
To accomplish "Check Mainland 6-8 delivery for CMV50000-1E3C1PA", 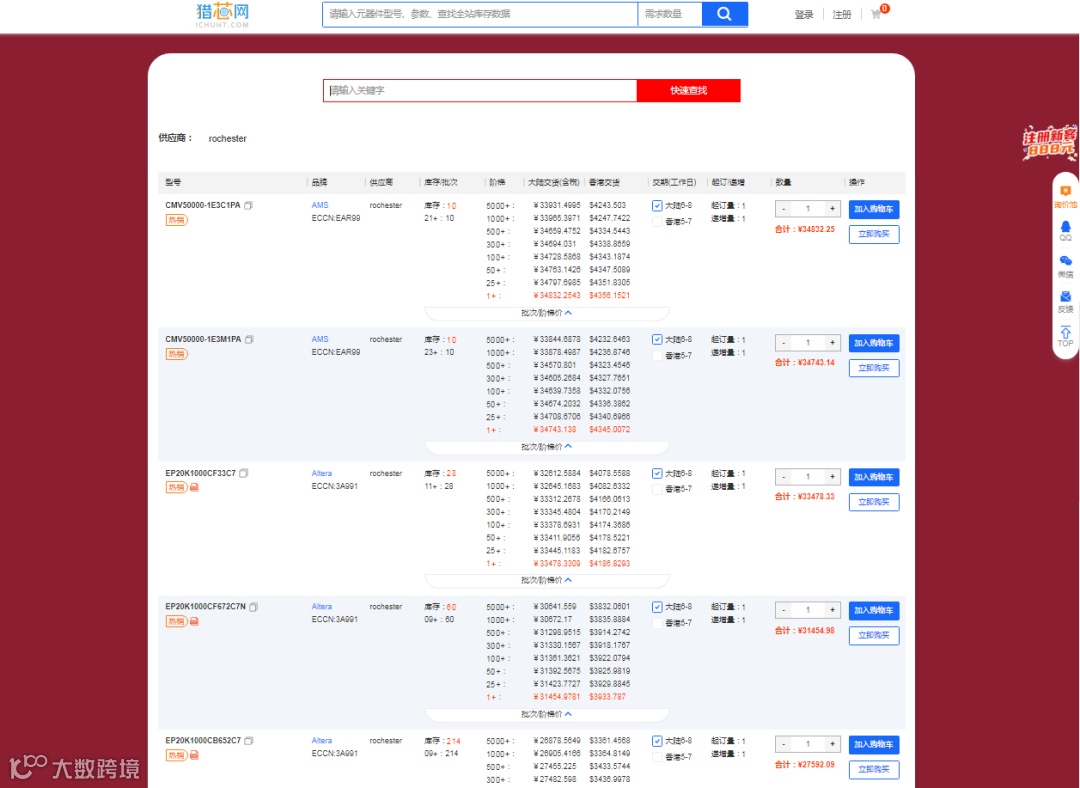I will tap(657, 205).
